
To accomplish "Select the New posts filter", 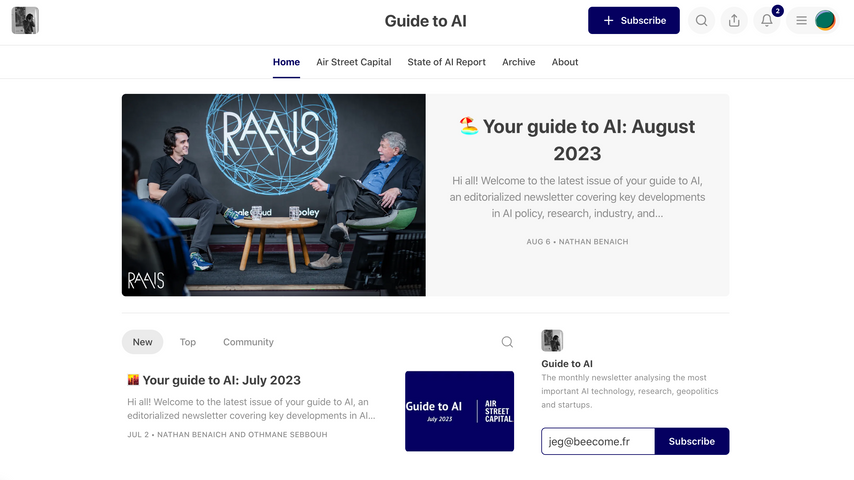I will pos(142,342).
